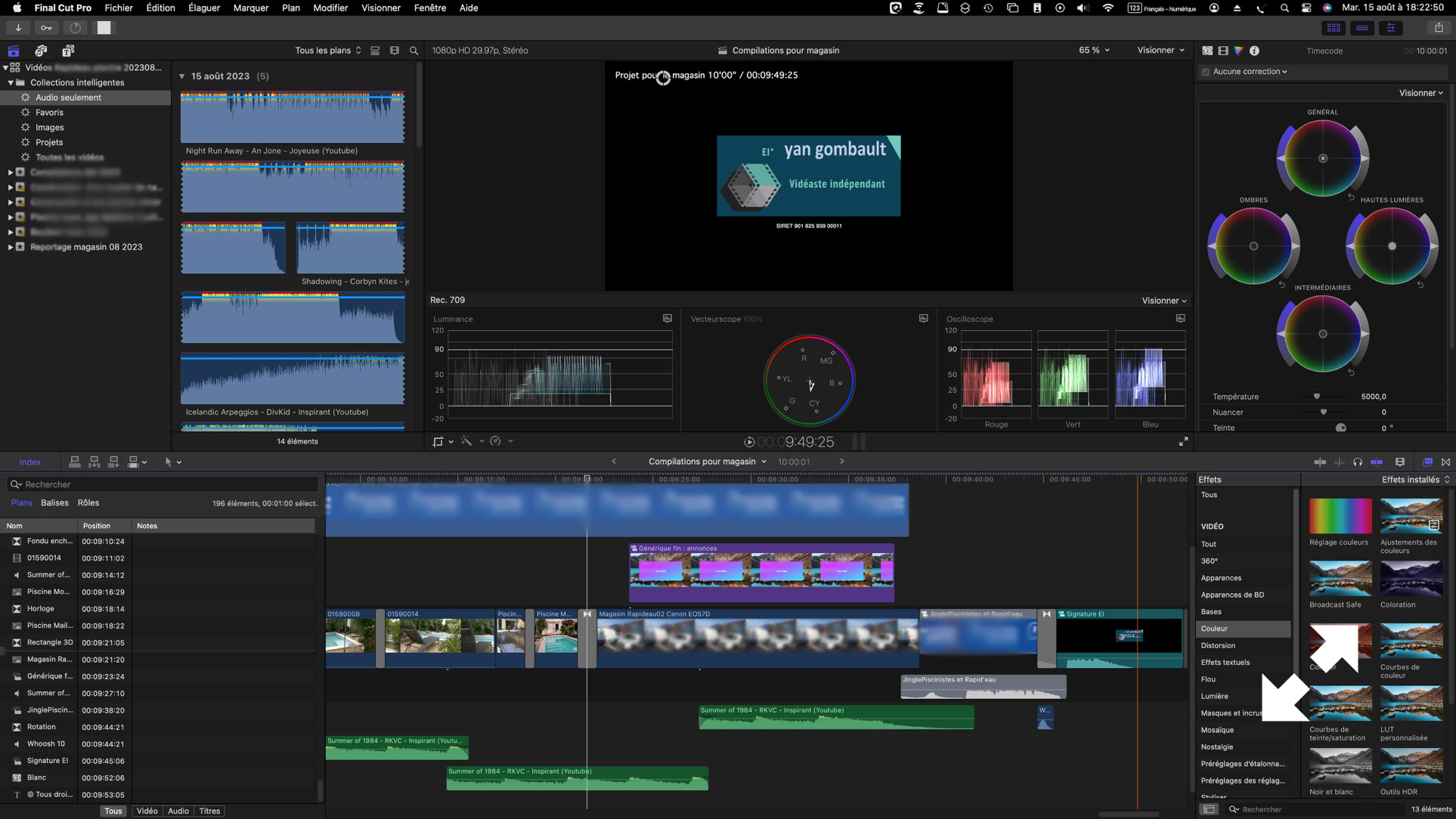
Task: Toggle the browser panel visibility button
Action: pyautogui.click(x=1334, y=28)
